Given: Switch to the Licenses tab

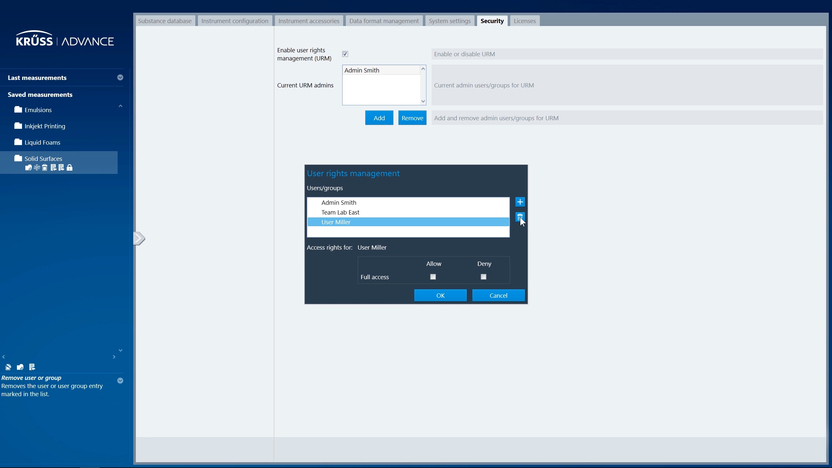Looking at the screenshot, I should [524, 21].
